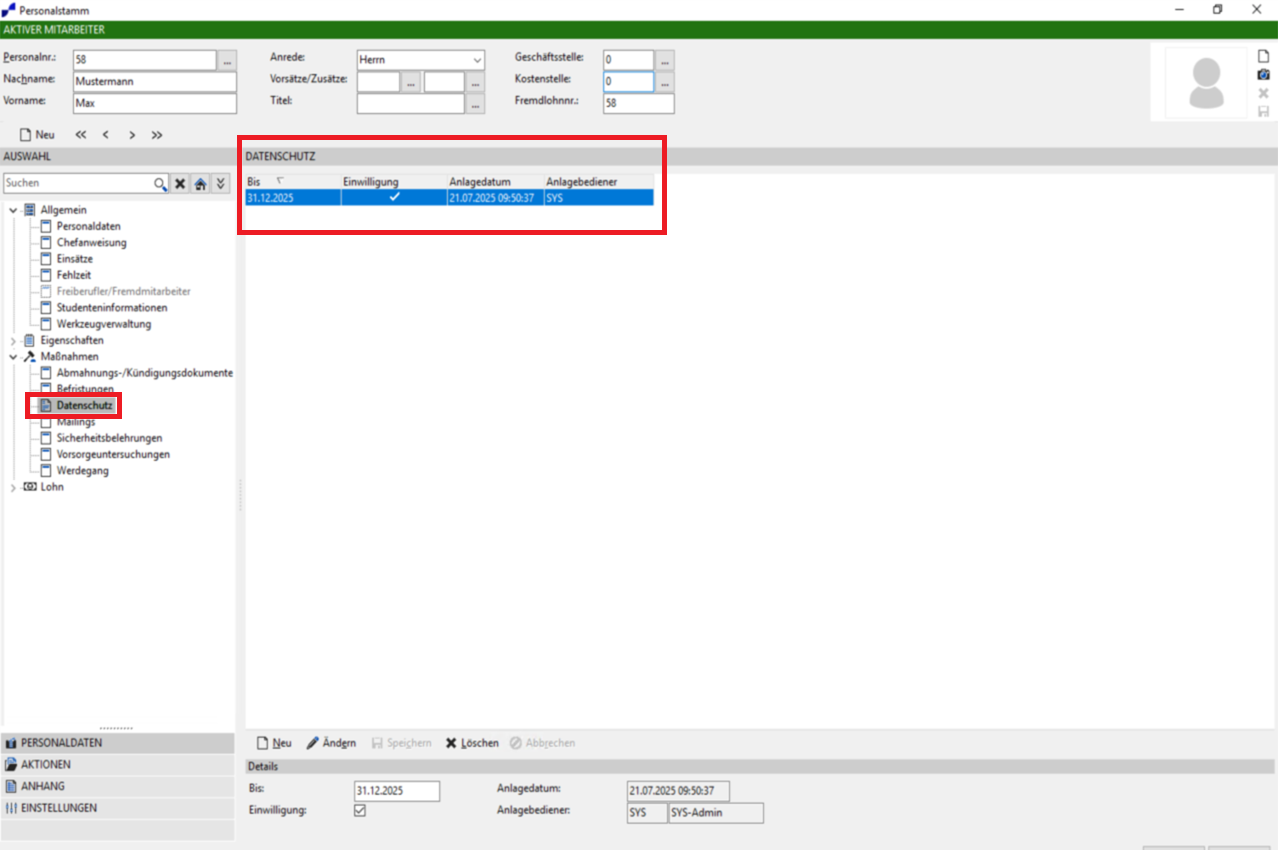The image size is (1278, 850).
Task: Open the Anrede dropdown
Action: [476, 60]
